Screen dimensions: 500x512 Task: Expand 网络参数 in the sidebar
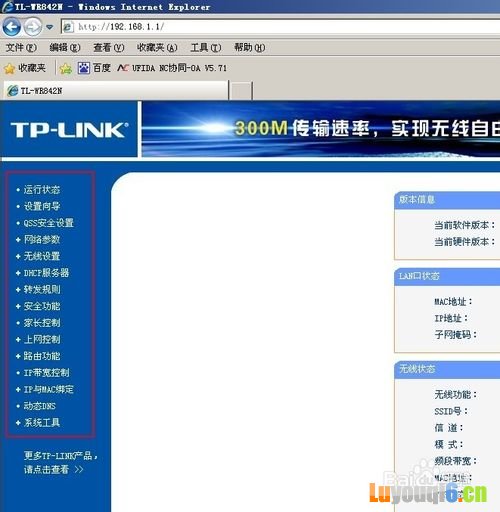(42, 240)
